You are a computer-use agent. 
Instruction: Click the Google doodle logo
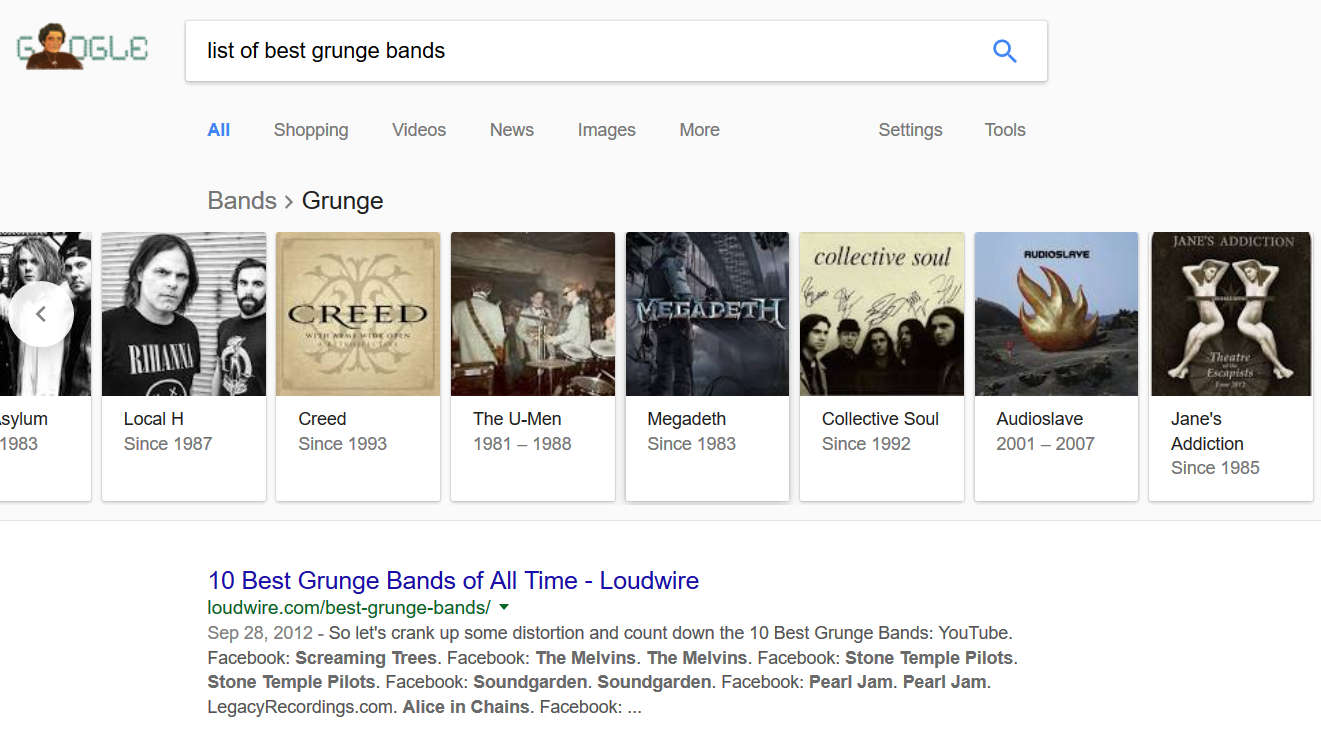tap(82, 48)
